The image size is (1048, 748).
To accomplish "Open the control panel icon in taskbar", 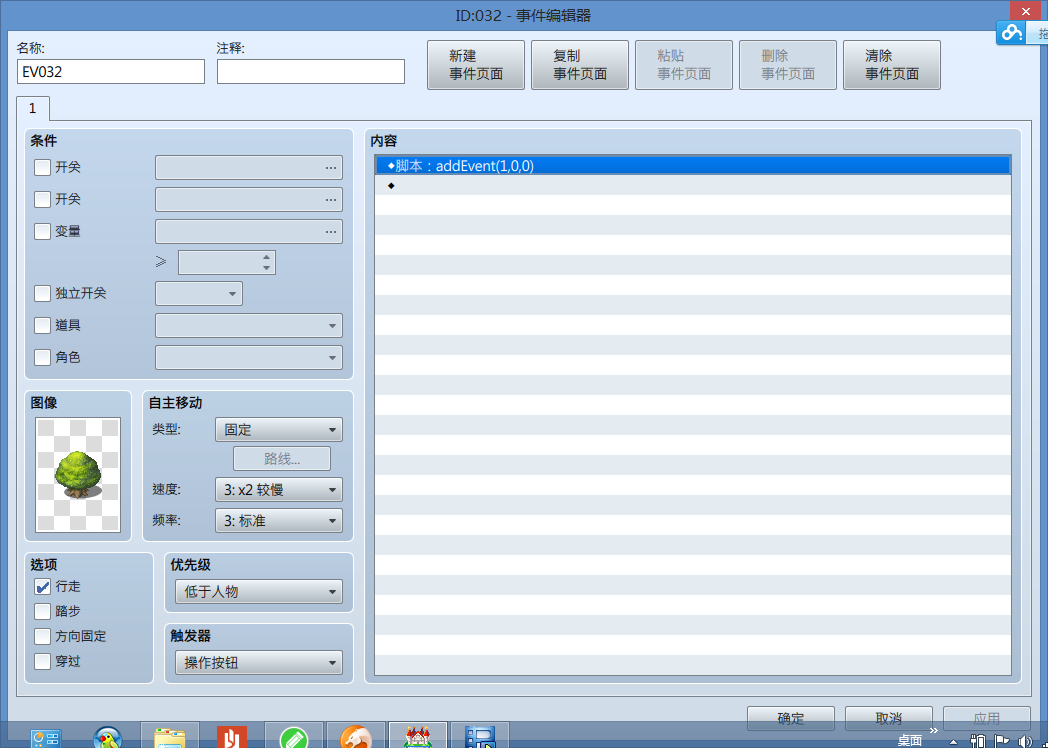I will [x=46, y=737].
